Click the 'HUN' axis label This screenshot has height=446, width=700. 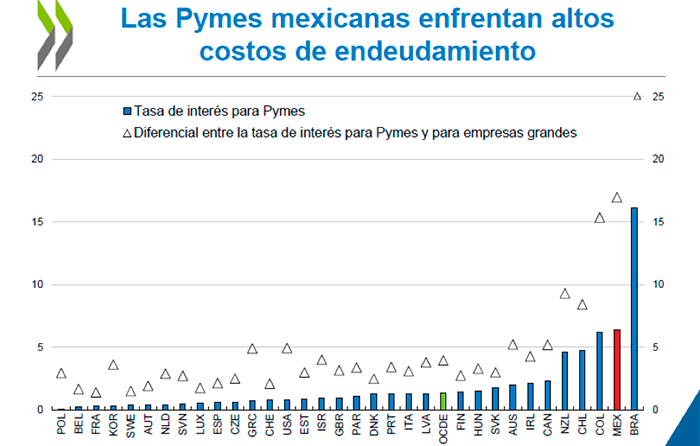pyautogui.click(x=478, y=425)
